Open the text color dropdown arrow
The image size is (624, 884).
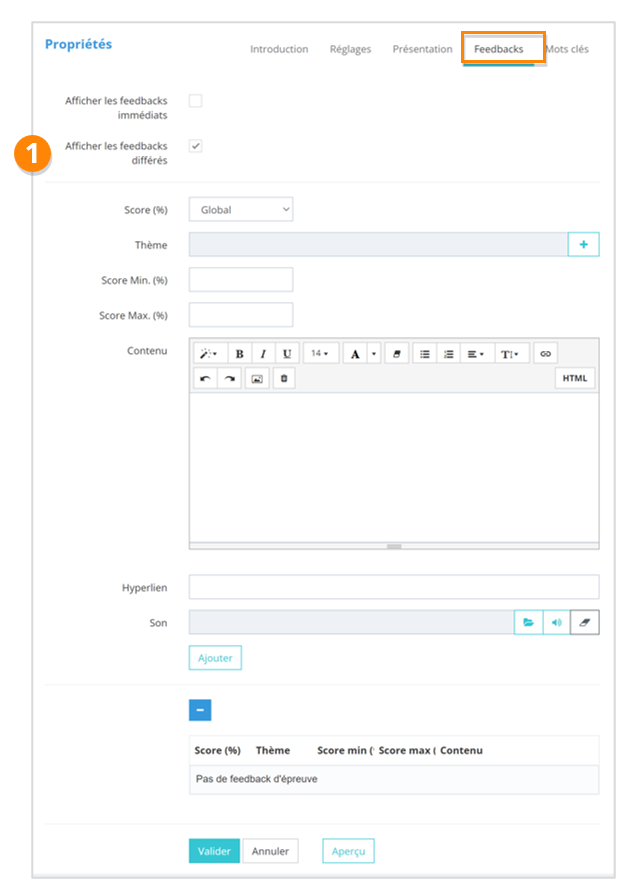(x=374, y=354)
